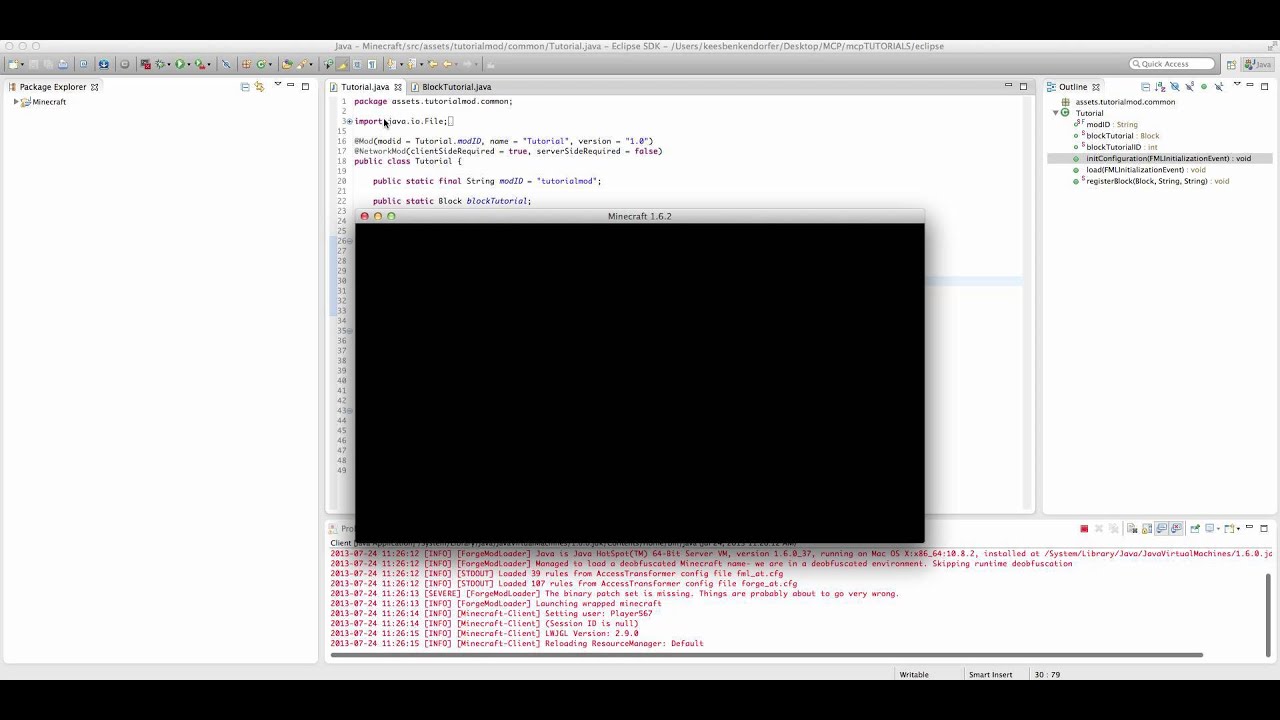Select modID : String in Outline
Screen dimensions: 1280x720
pyautogui.click(x=1112, y=125)
